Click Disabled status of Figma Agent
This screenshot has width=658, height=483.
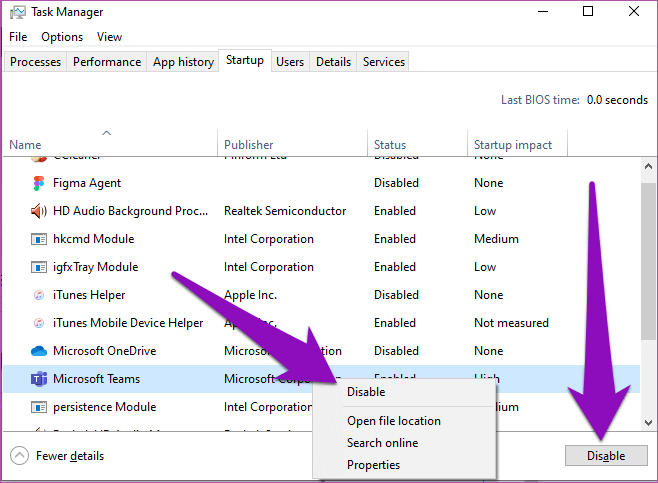(x=396, y=183)
